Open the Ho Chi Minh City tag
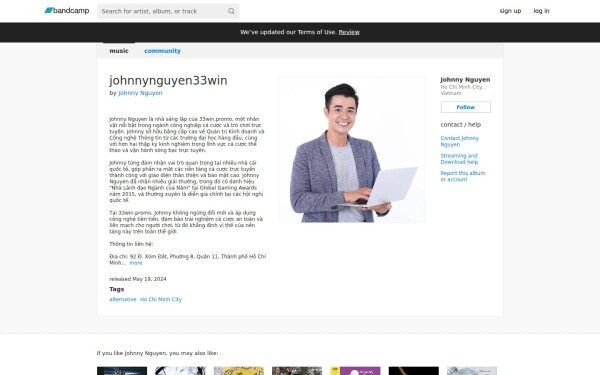 coord(161,299)
